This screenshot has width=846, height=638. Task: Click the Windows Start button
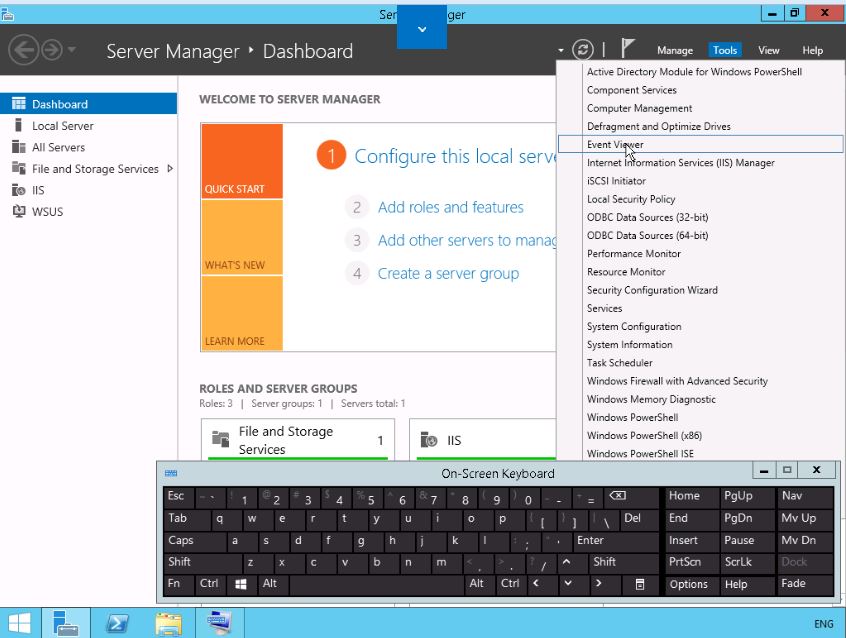[x=19, y=623]
